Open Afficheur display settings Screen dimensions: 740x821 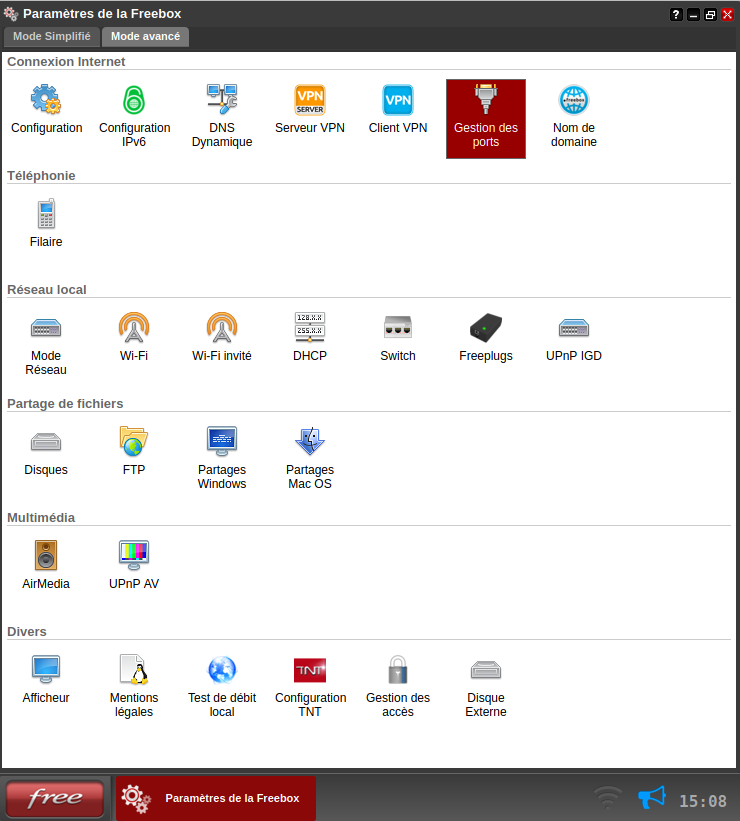(x=46, y=680)
